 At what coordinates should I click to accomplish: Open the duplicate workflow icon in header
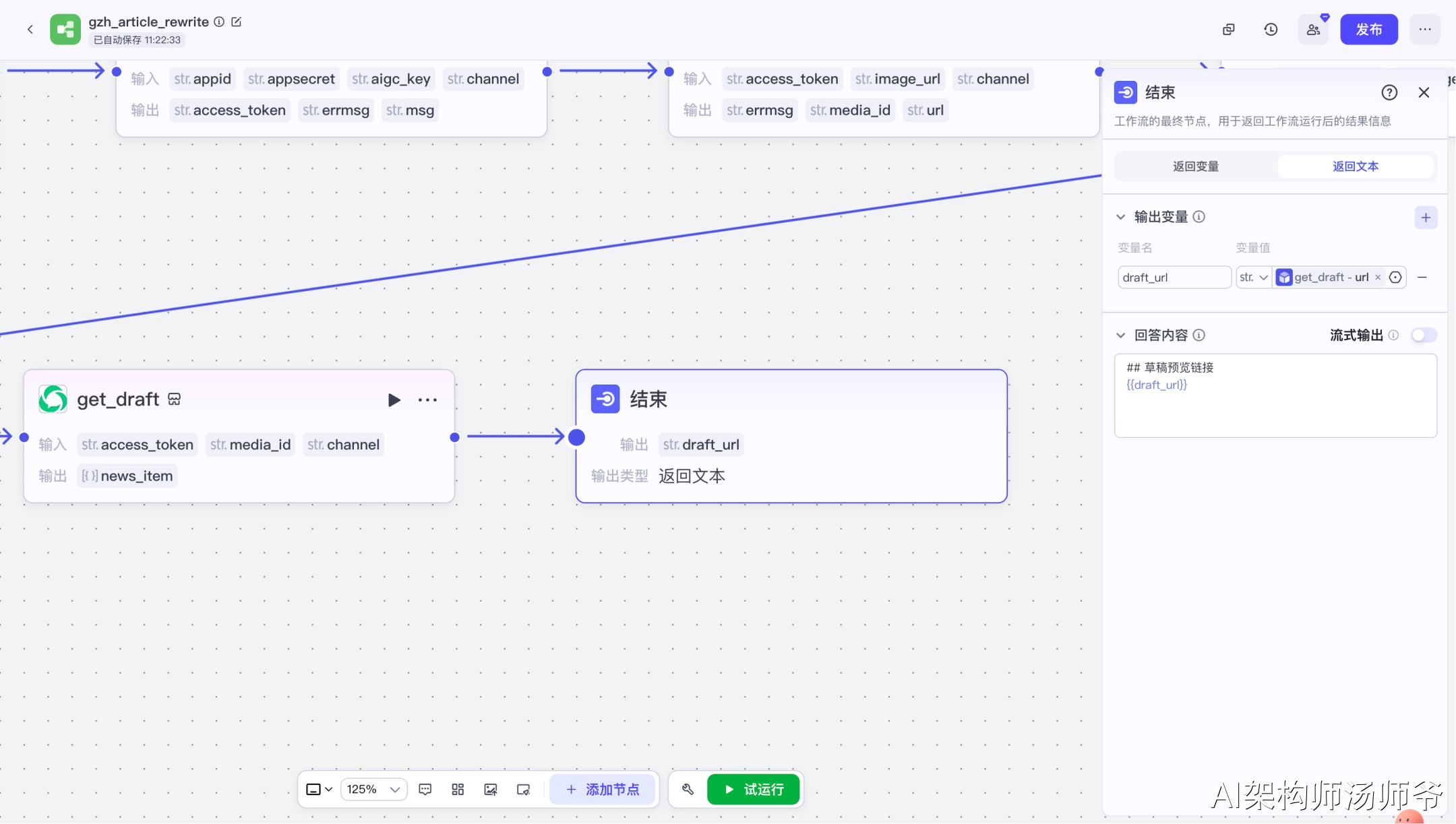[1229, 30]
